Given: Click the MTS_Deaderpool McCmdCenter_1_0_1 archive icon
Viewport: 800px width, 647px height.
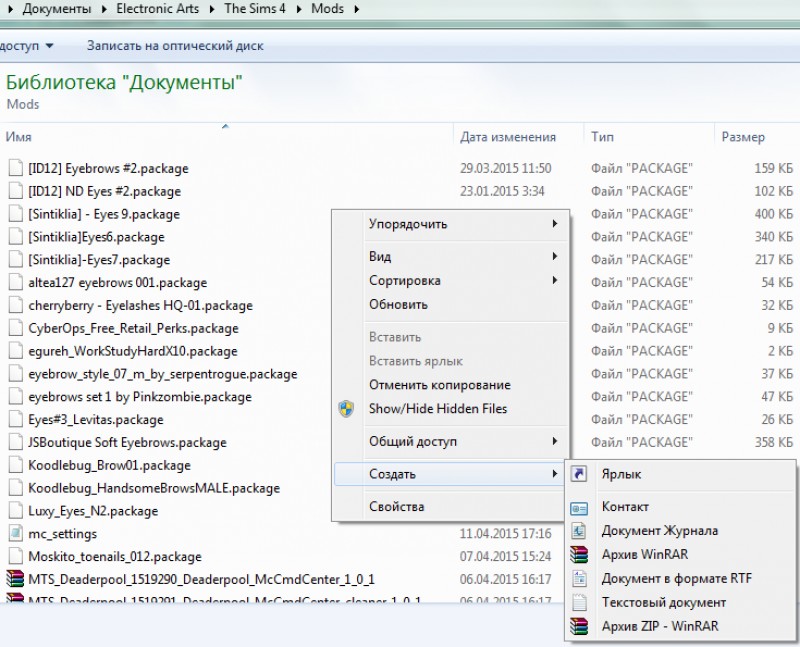Looking at the screenshot, I should (x=15, y=579).
